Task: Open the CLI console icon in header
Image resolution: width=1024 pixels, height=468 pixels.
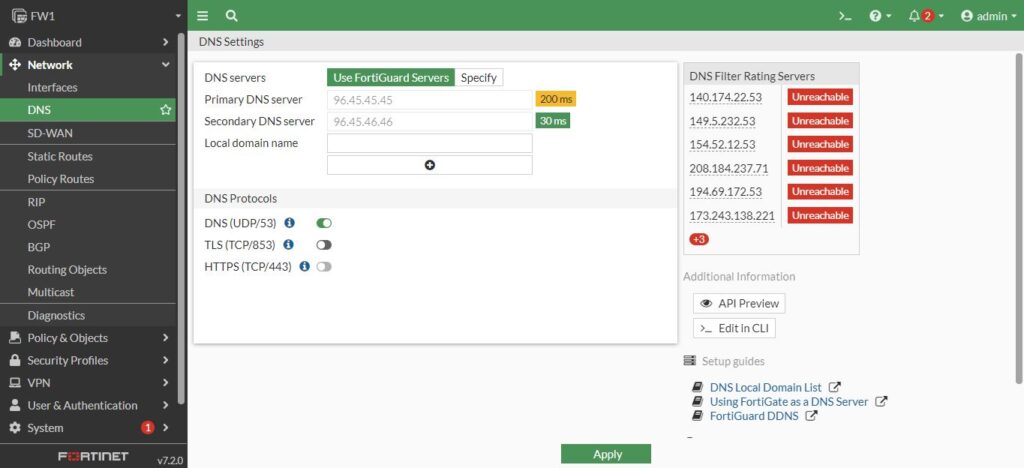Action: (x=845, y=16)
